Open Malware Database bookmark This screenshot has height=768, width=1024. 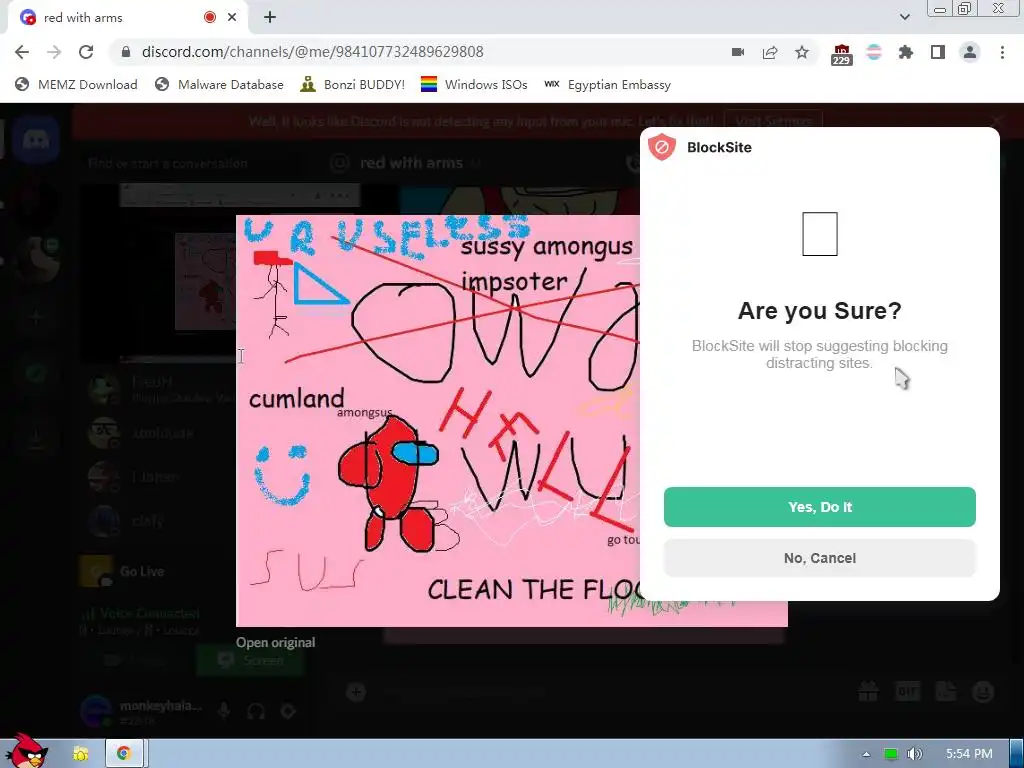219,84
